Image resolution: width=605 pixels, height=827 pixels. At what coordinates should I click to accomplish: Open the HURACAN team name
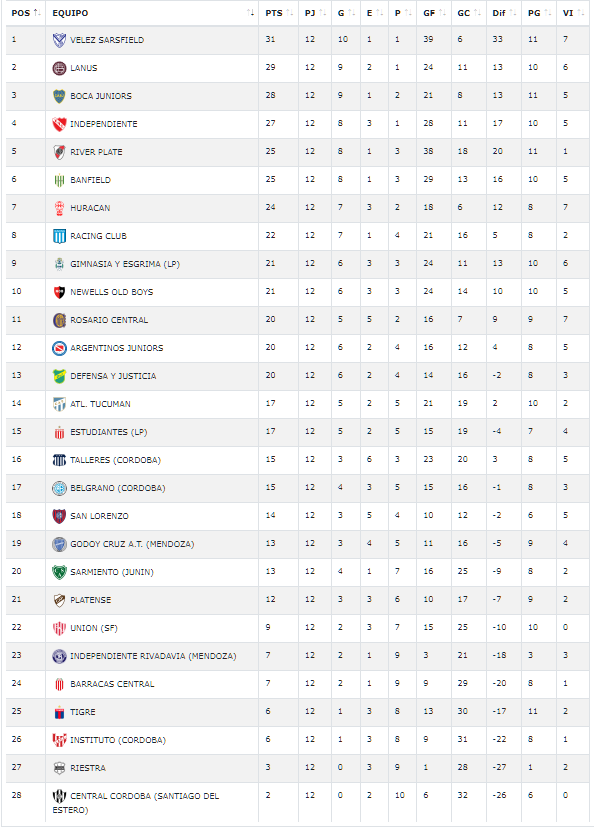tap(90, 208)
